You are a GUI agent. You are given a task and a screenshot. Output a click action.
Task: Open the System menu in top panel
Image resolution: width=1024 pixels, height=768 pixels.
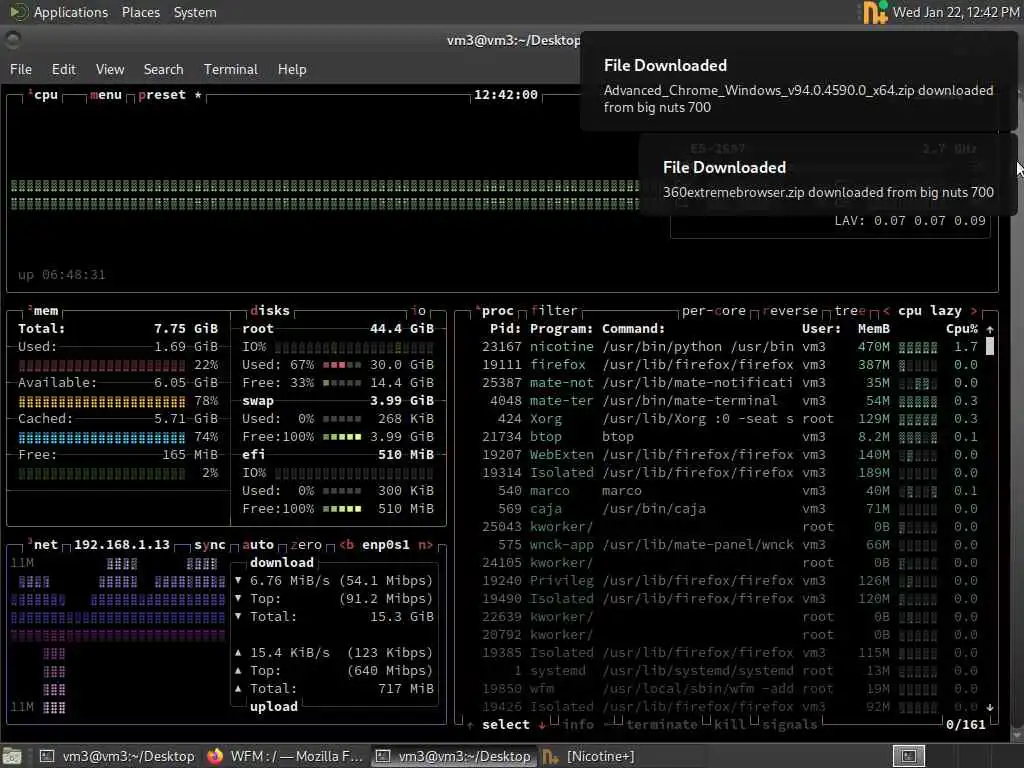[195, 12]
